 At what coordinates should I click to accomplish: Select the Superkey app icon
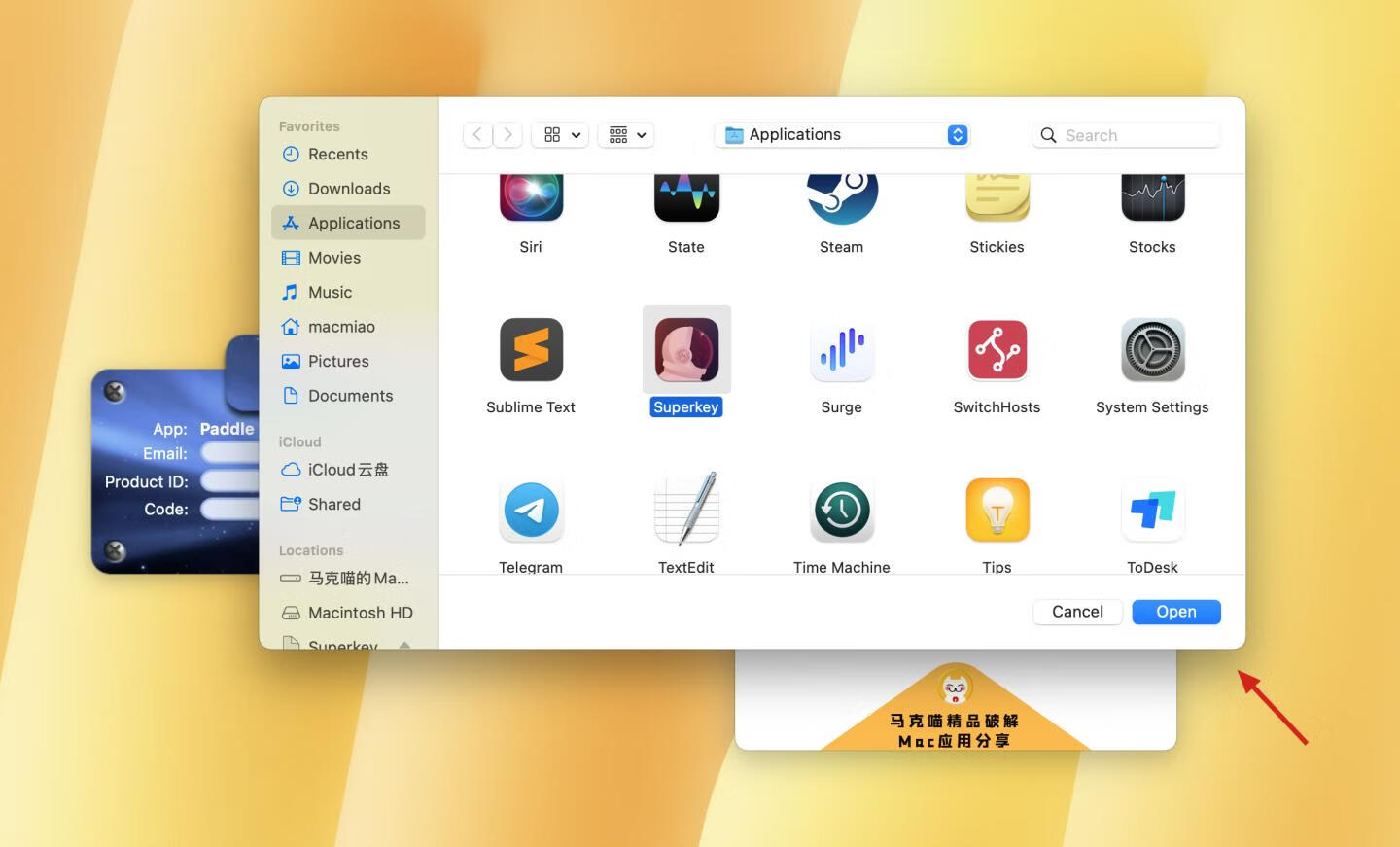pyautogui.click(x=686, y=350)
